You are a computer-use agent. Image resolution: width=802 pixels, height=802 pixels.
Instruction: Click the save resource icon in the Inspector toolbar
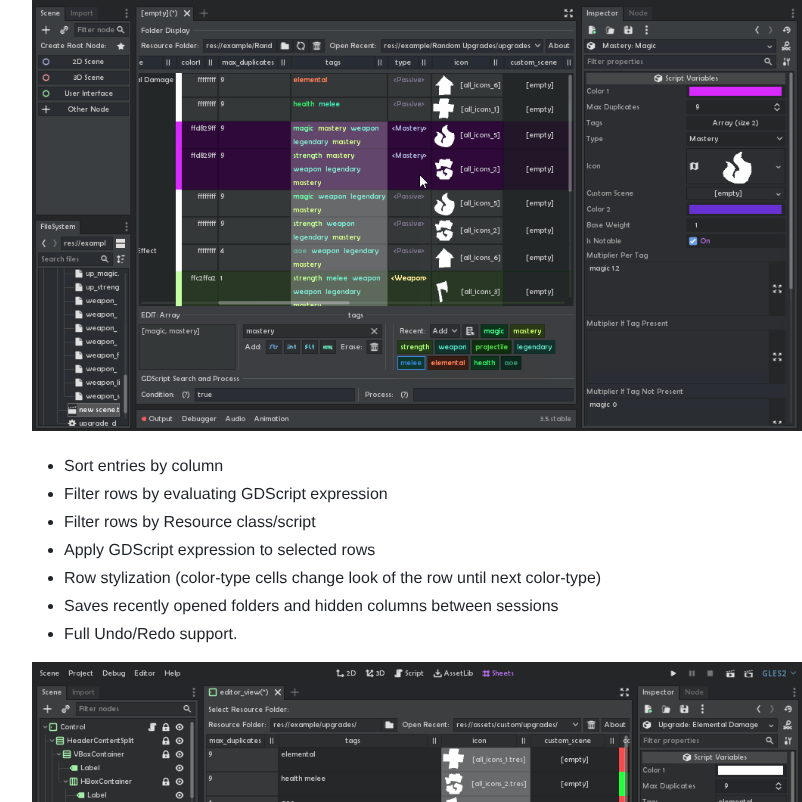[x=627, y=29]
